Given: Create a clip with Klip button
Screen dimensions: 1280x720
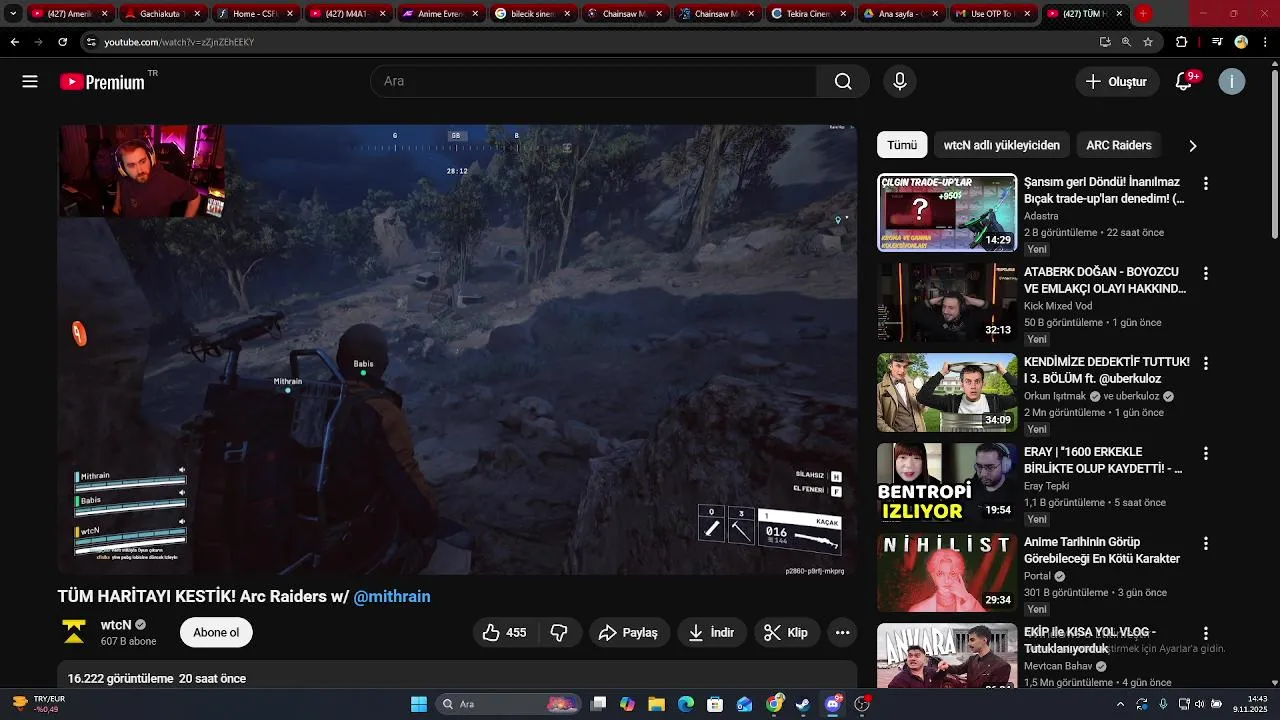Looking at the screenshot, I should point(787,633).
